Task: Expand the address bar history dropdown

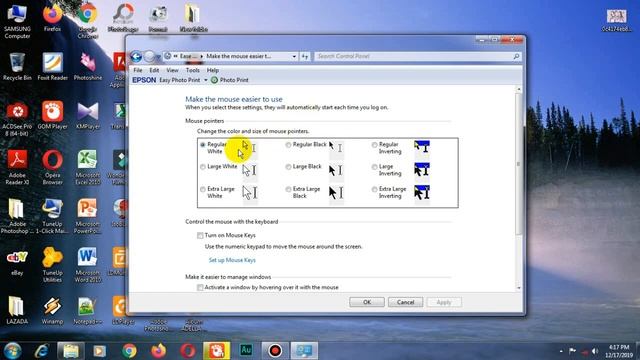Action: [294, 56]
